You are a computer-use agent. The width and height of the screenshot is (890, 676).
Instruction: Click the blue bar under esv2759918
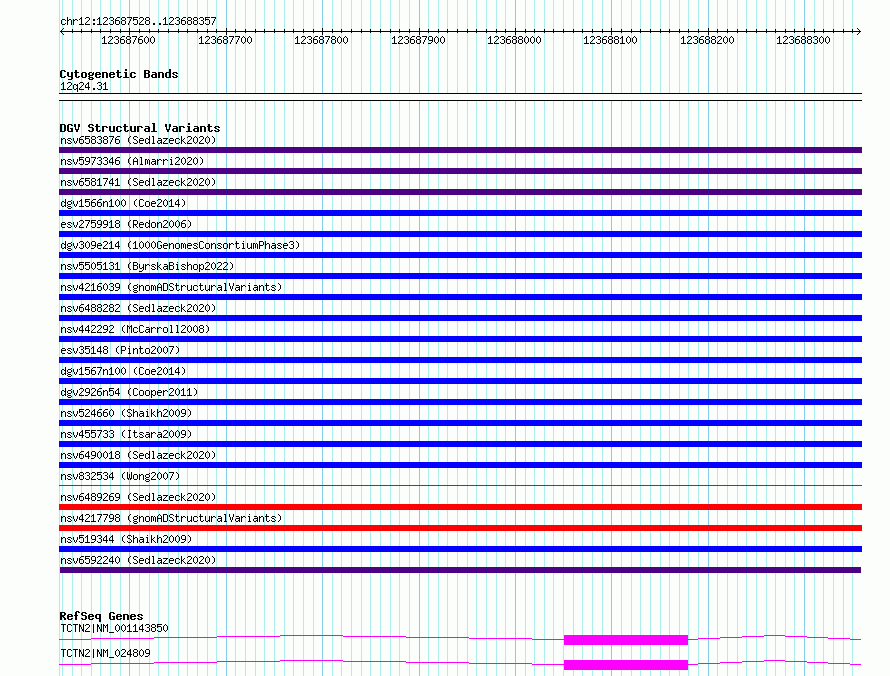(x=460, y=234)
